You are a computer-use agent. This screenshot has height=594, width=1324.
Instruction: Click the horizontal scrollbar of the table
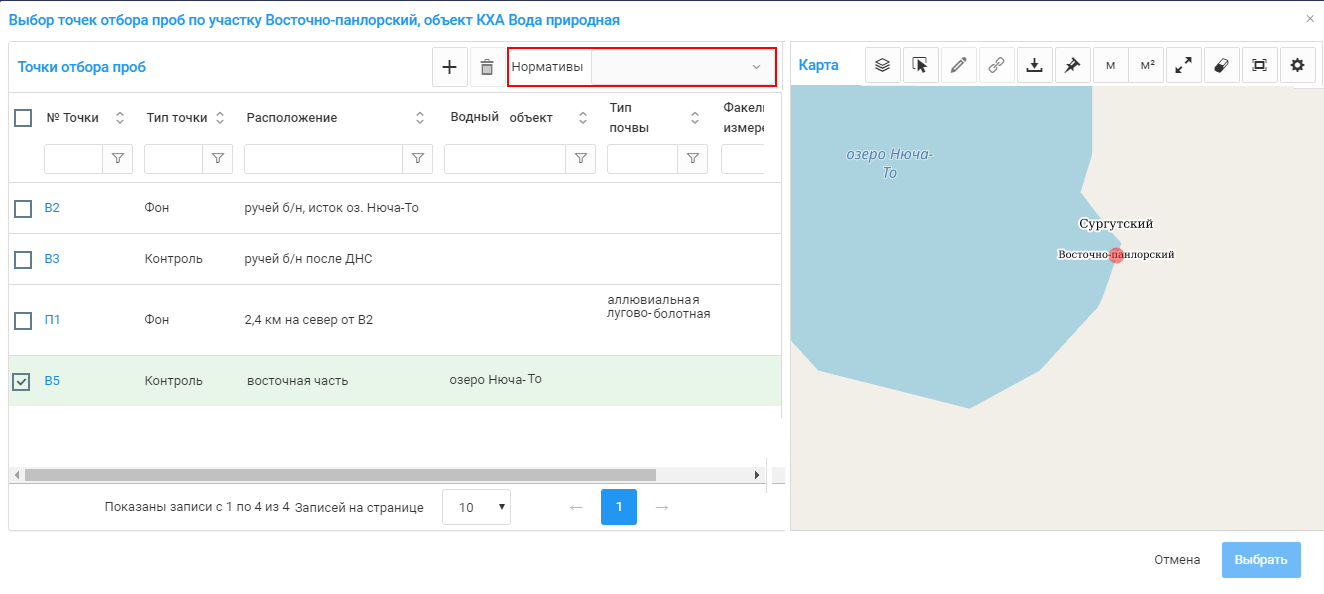click(x=340, y=475)
